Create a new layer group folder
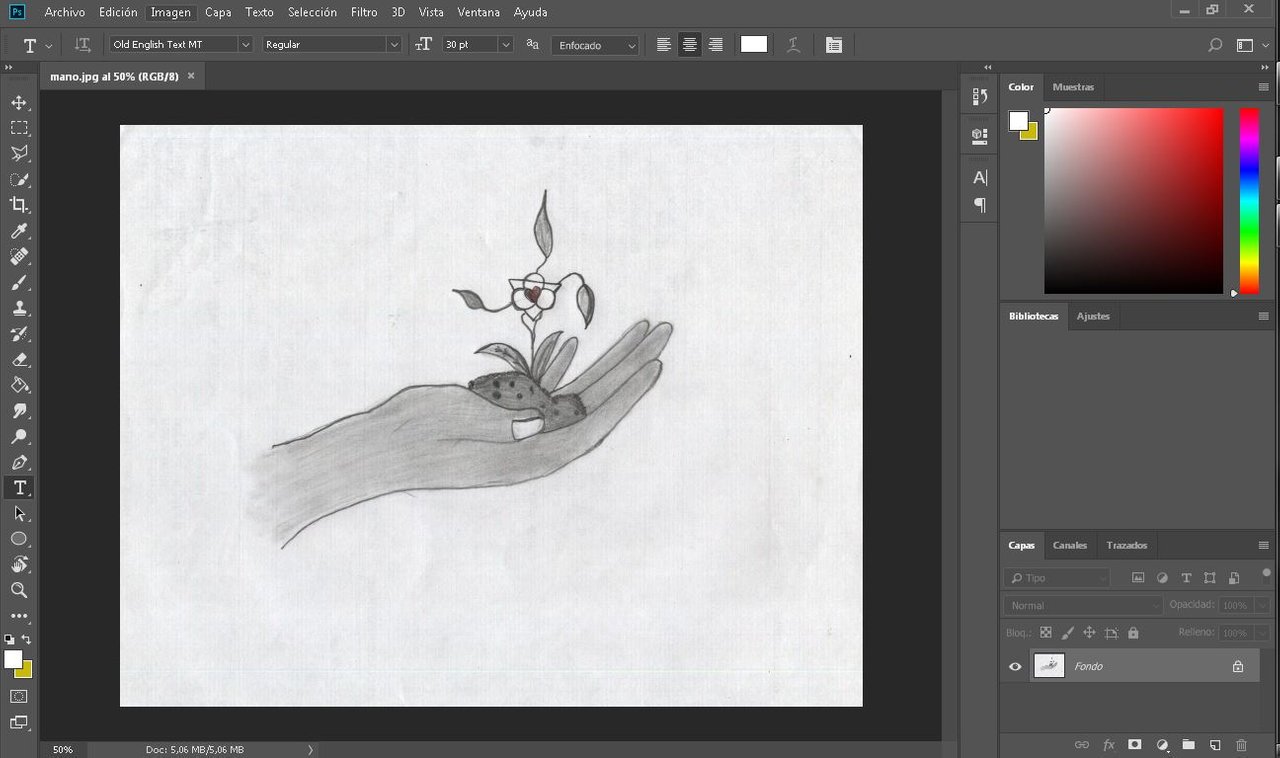Screen dimensions: 1280x758 point(1188,745)
